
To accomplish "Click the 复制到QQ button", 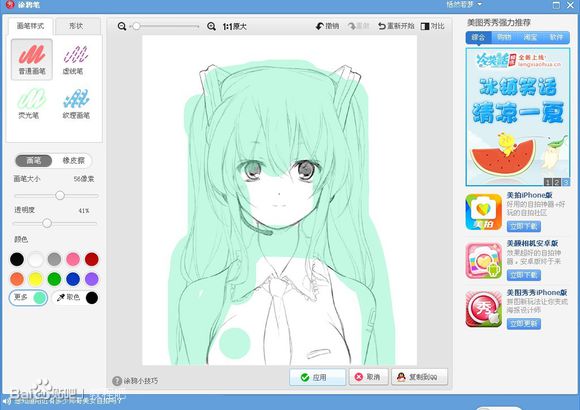I will [x=419, y=377].
